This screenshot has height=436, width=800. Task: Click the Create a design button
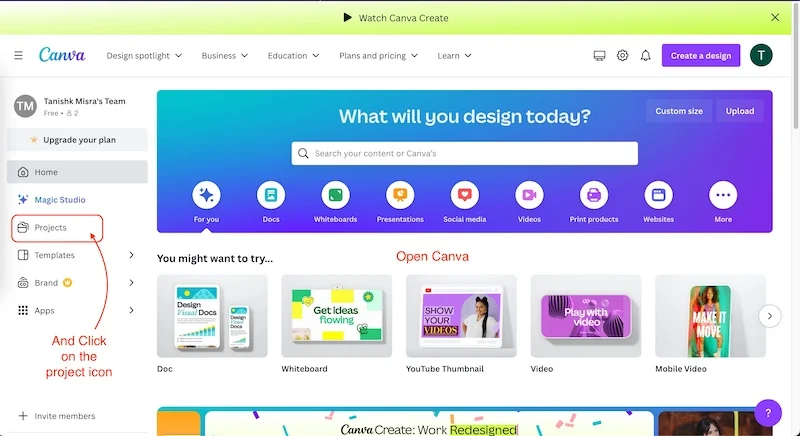click(x=701, y=56)
